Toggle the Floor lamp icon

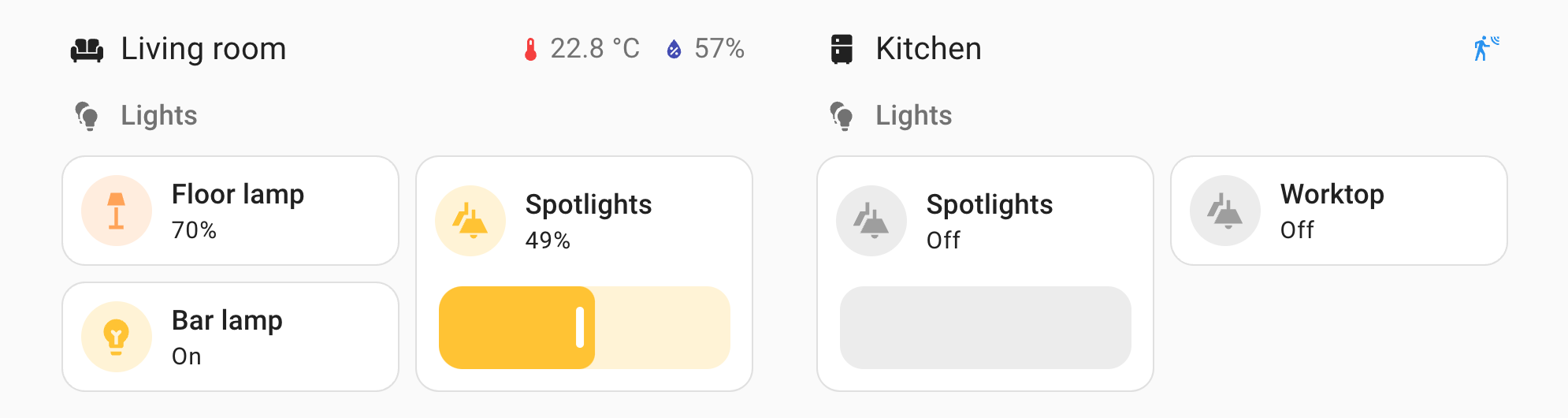click(x=117, y=211)
